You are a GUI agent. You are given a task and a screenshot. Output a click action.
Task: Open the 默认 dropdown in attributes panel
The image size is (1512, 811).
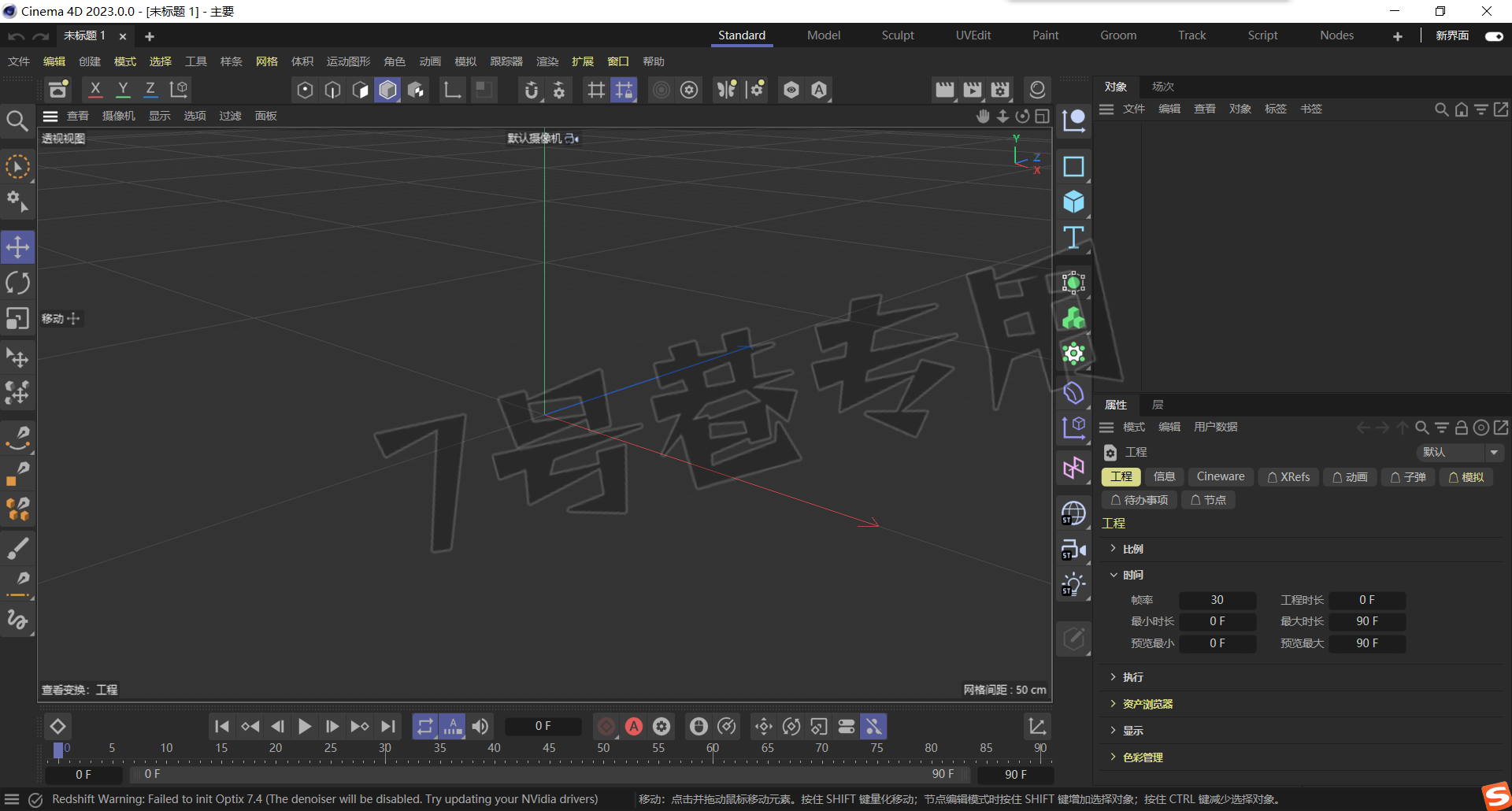pos(1460,452)
